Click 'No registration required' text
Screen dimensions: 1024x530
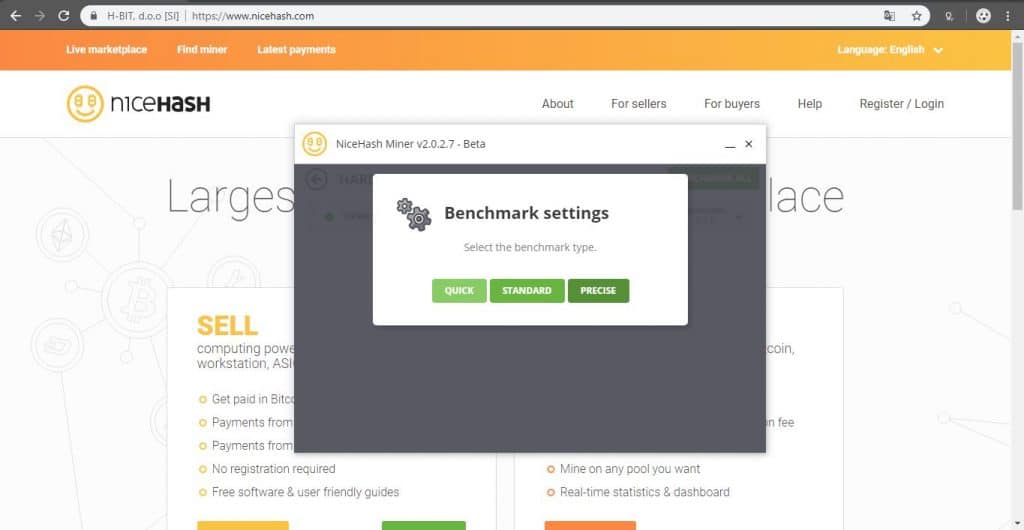[274, 469]
